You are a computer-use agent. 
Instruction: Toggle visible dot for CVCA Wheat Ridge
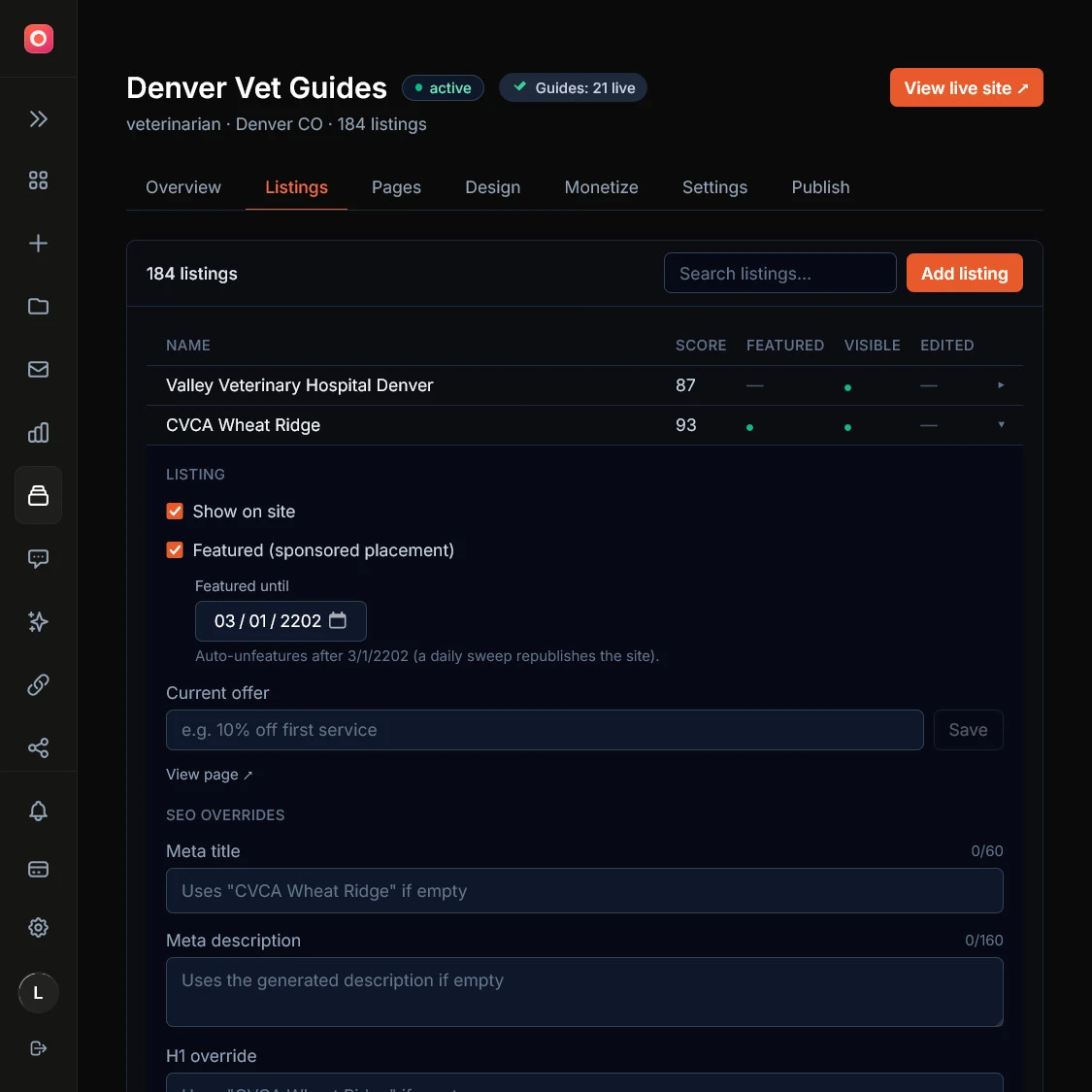tap(847, 427)
